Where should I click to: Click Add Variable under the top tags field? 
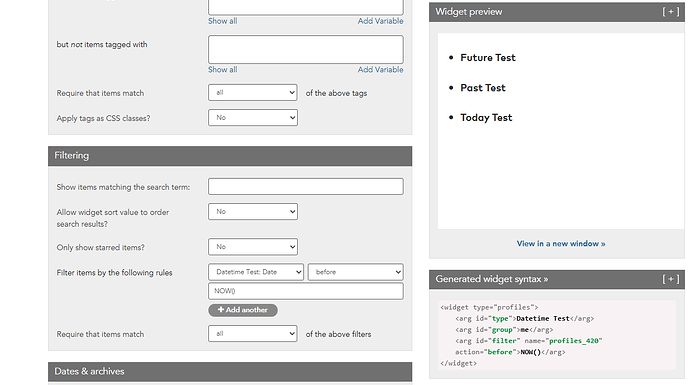tap(380, 21)
